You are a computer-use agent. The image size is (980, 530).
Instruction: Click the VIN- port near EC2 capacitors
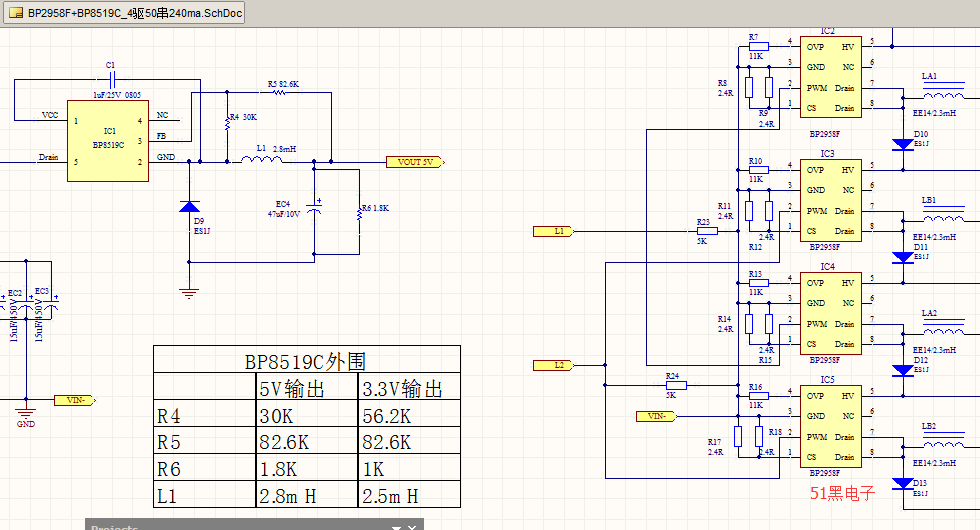point(74,400)
